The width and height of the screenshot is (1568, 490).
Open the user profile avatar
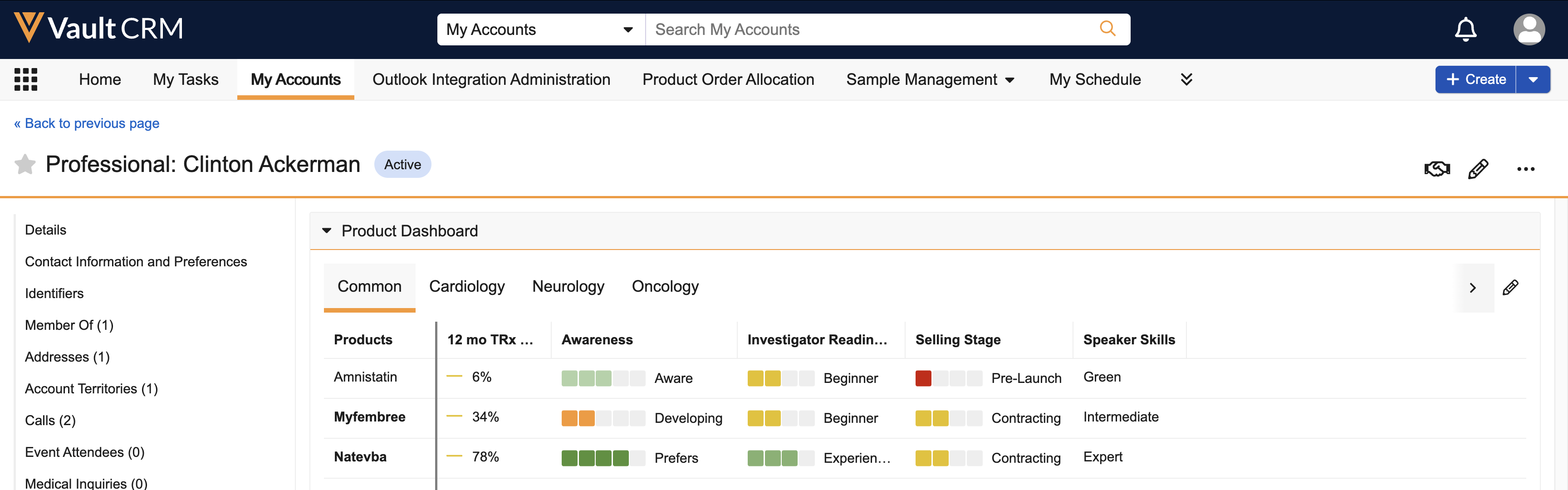point(1529,29)
